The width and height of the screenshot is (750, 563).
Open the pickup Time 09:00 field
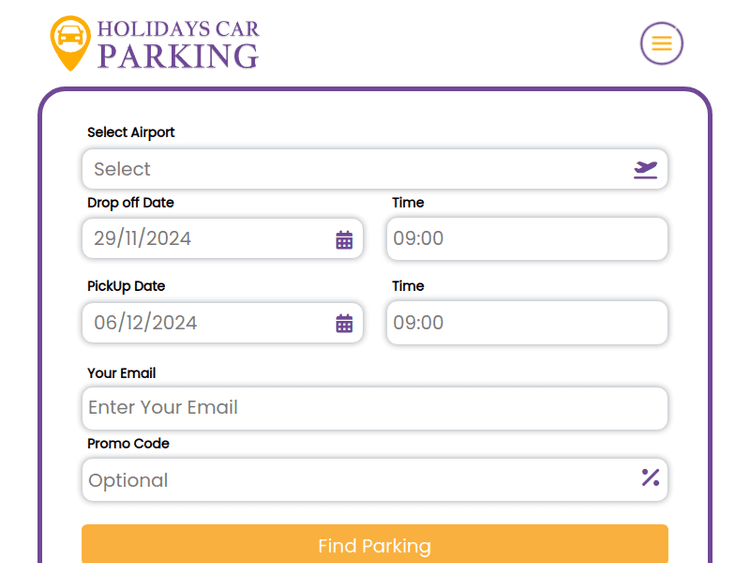[x=527, y=322]
